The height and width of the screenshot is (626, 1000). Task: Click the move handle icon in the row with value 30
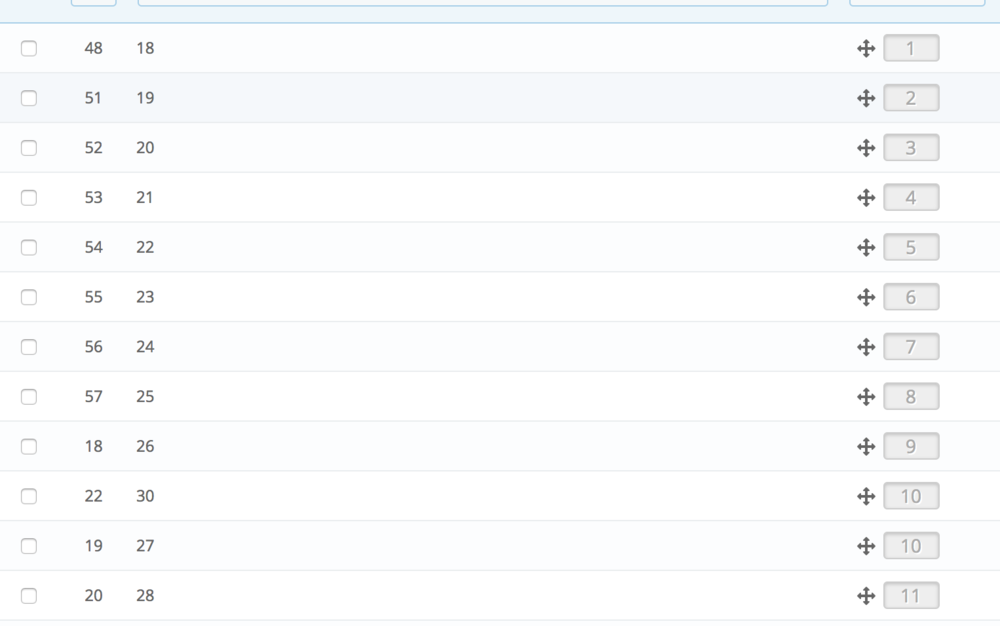click(865, 496)
